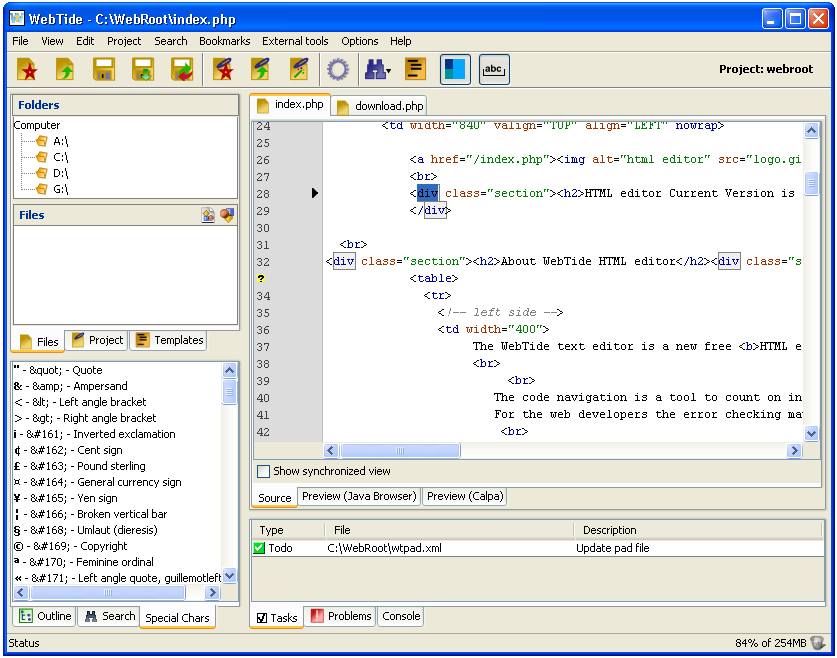Select the index.php editor tab

(x=290, y=105)
